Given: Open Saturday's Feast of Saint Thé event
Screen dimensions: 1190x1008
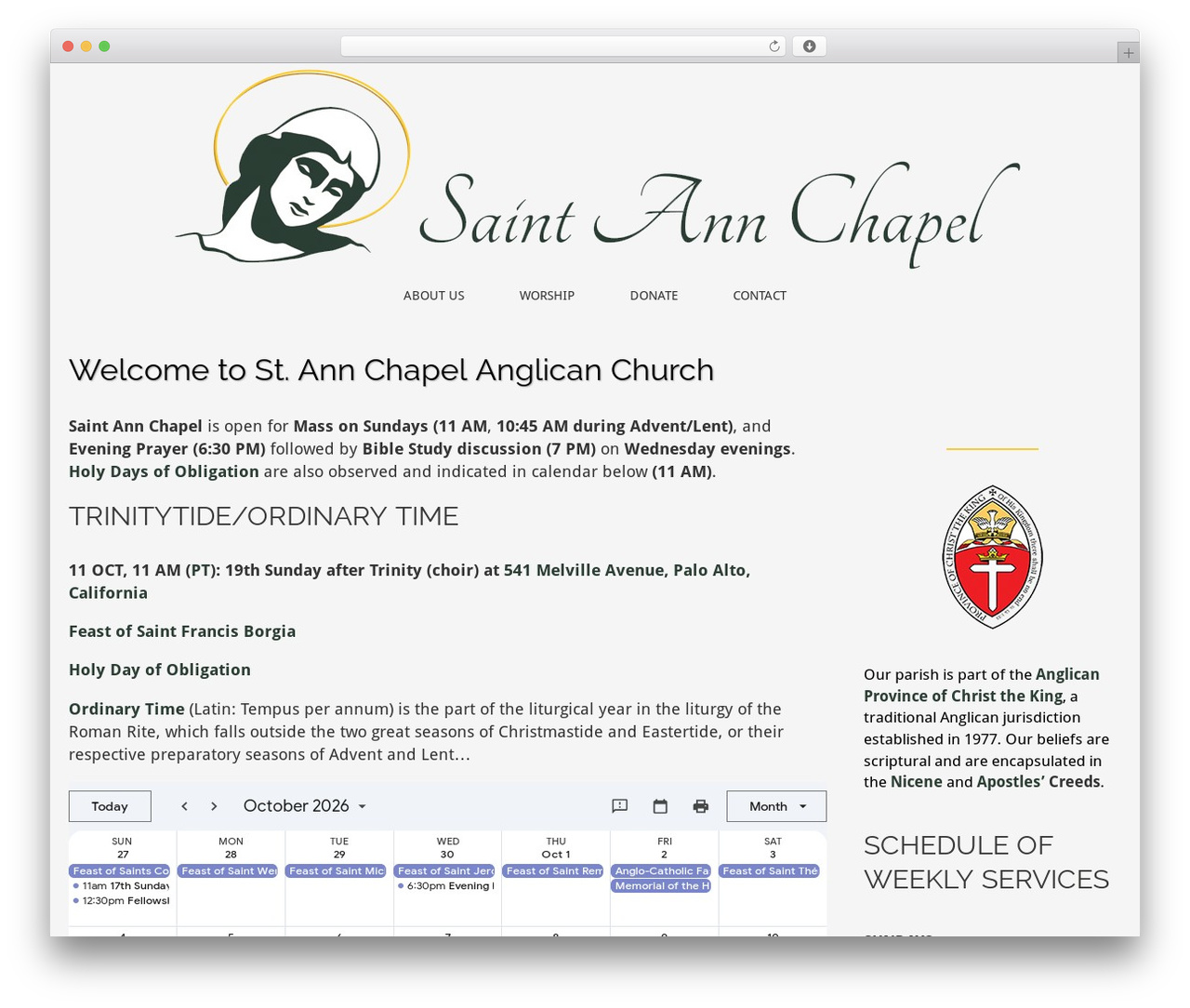Looking at the screenshot, I should (x=770, y=871).
